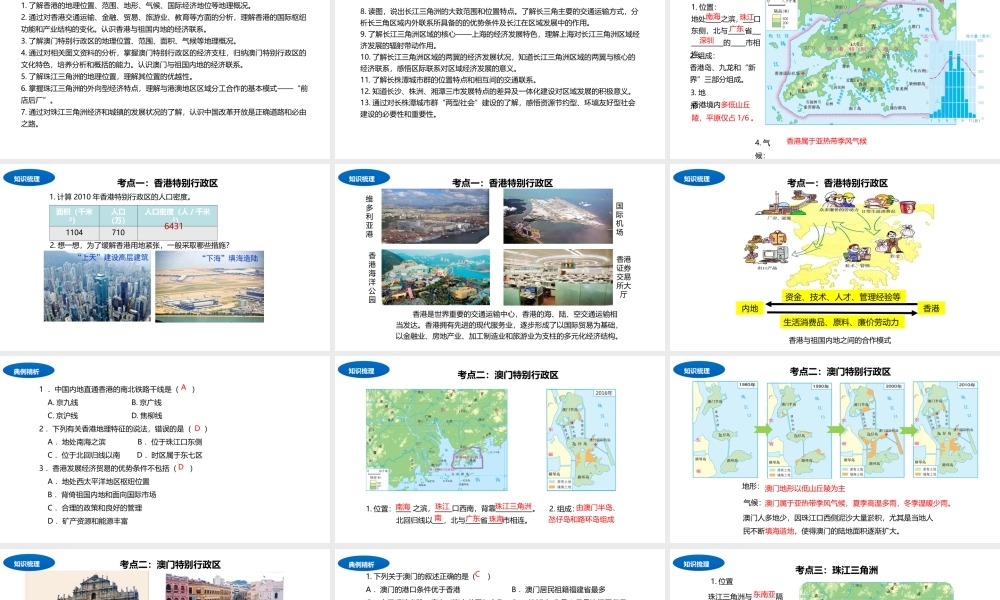
Task: Click the 资金、技术、人才、管理经验等 label
Action: pyautogui.click(x=843, y=296)
